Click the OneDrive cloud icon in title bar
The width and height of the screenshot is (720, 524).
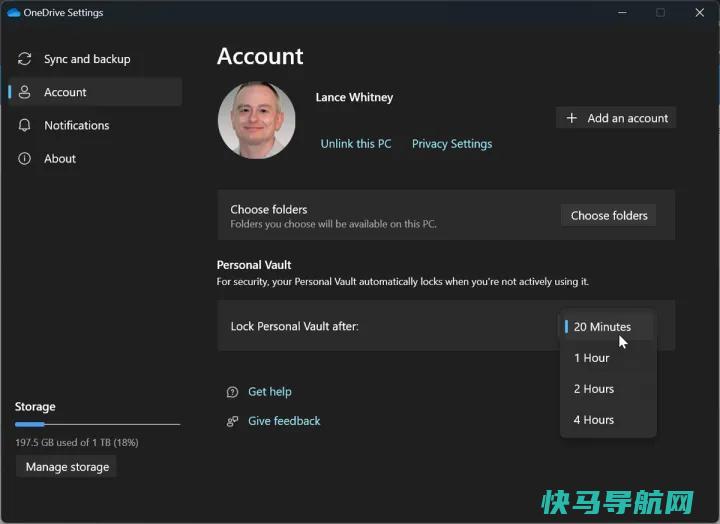(x=14, y=12)
